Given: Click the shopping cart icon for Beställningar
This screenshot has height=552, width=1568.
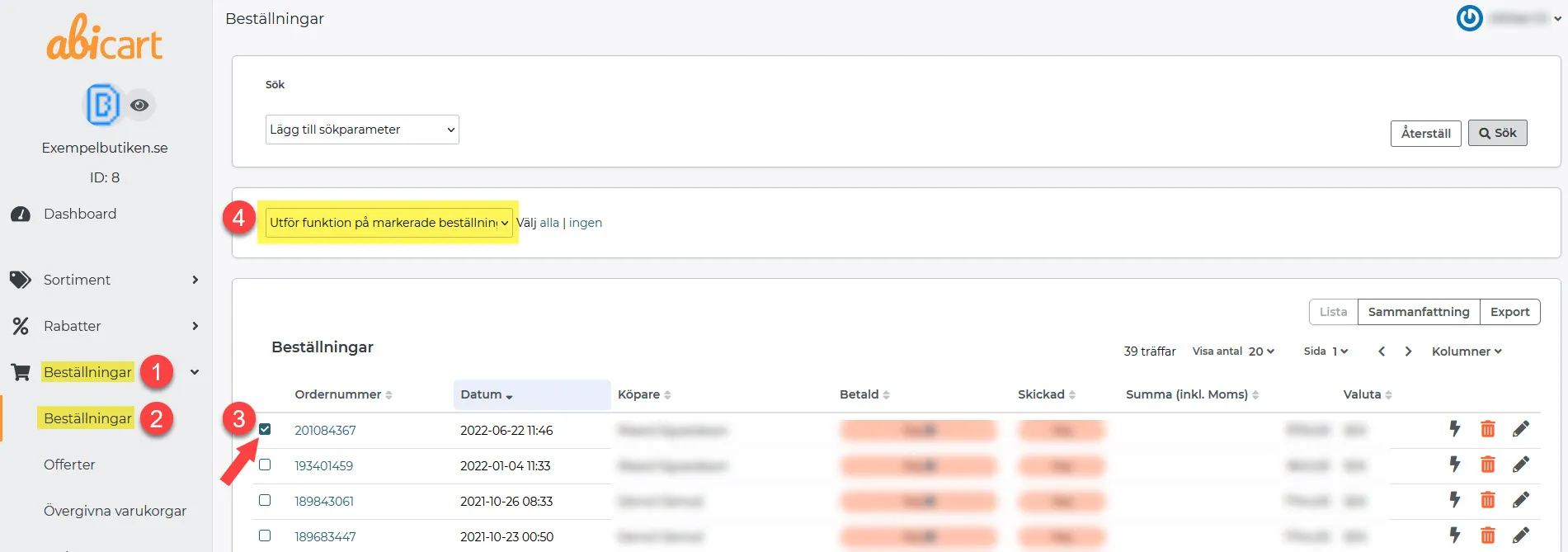Looking at the screenshot, I should 21,372.
